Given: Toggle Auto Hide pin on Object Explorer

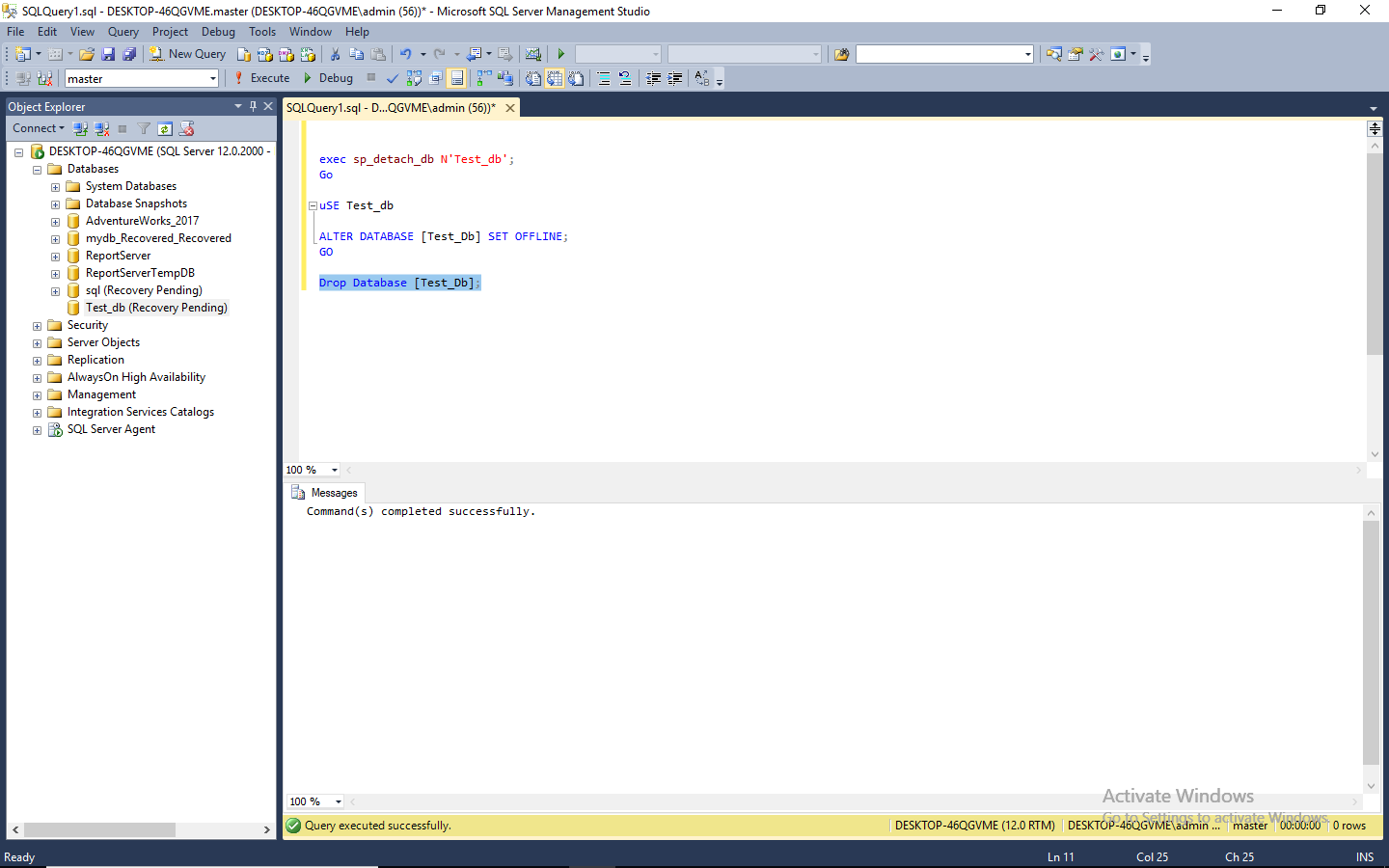Looking at the screenshot, I should click(x=253, y=106).
